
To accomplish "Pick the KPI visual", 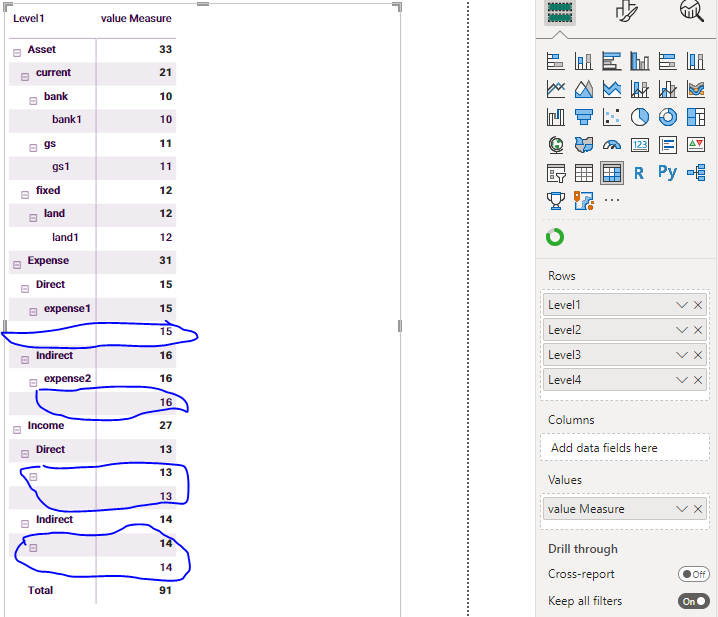I will [x=696, y=145].
